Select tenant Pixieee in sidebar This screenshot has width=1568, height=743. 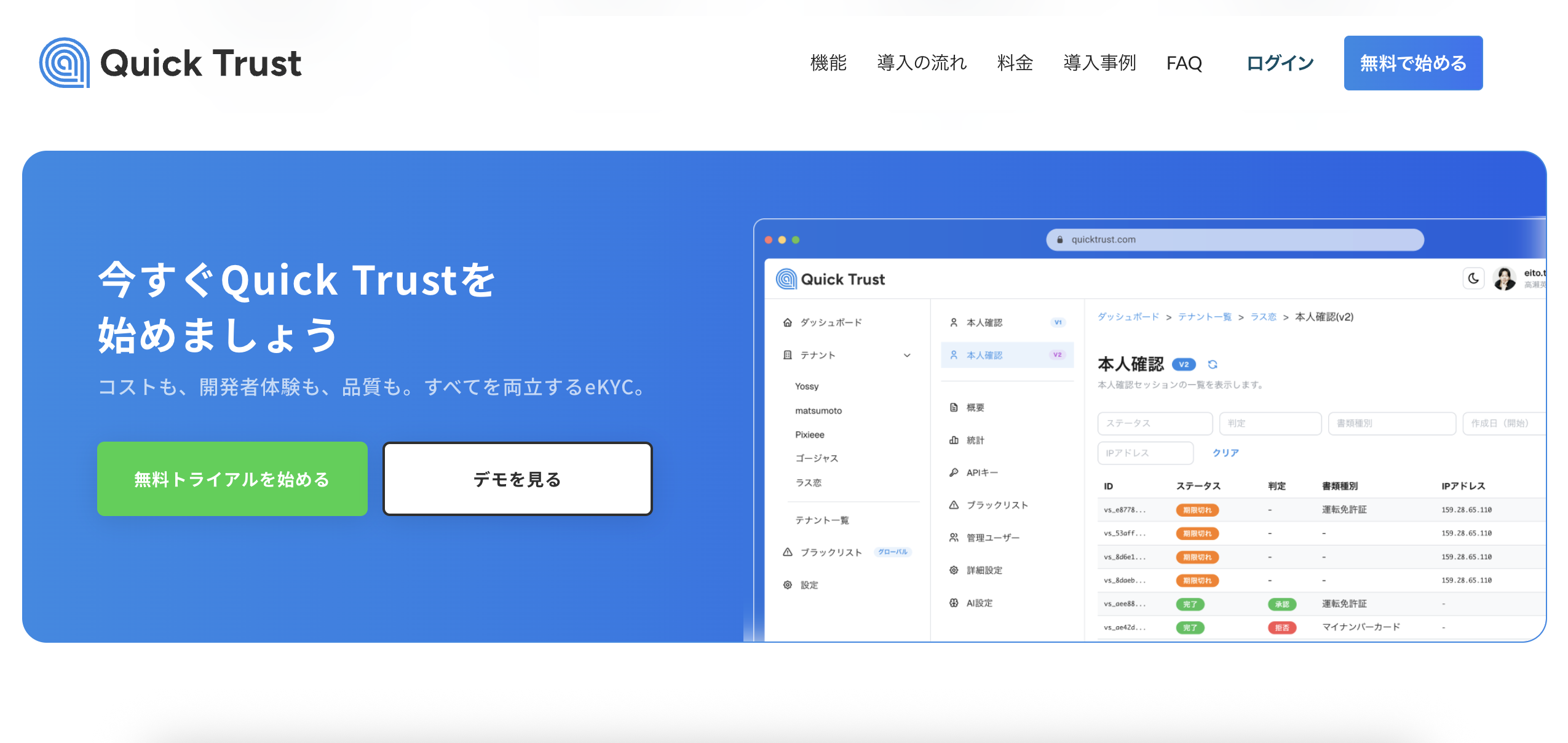pyautogui.click(x=810, y=434)
